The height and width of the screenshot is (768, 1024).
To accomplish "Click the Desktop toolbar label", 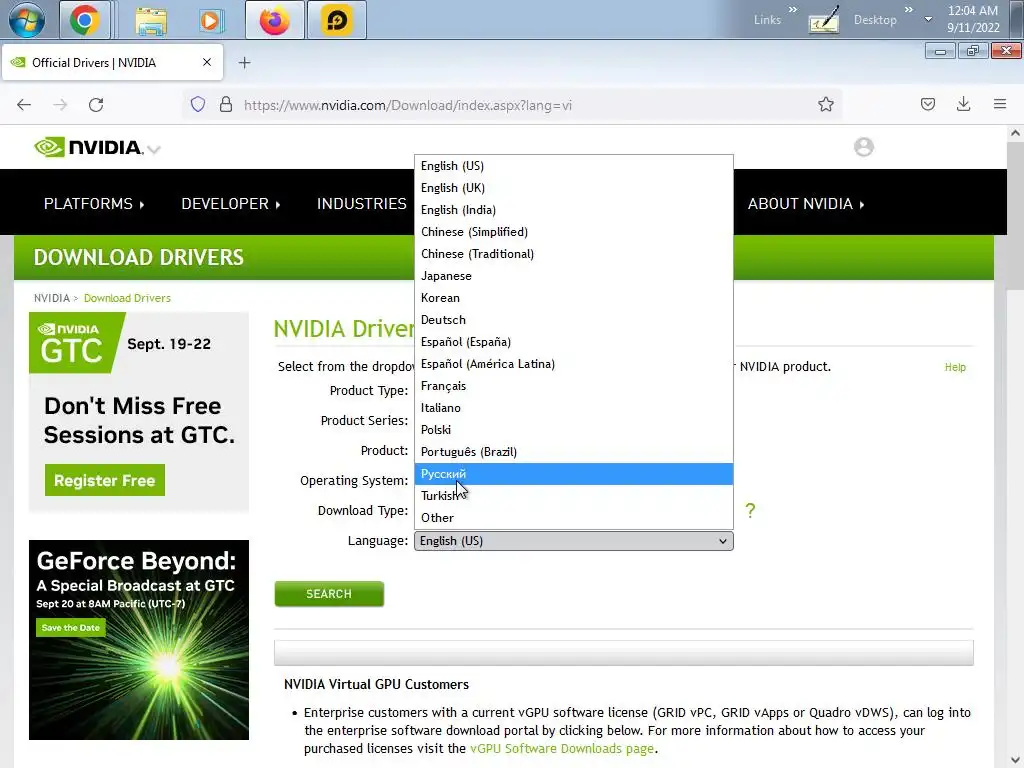I will (x=875, y=20).
